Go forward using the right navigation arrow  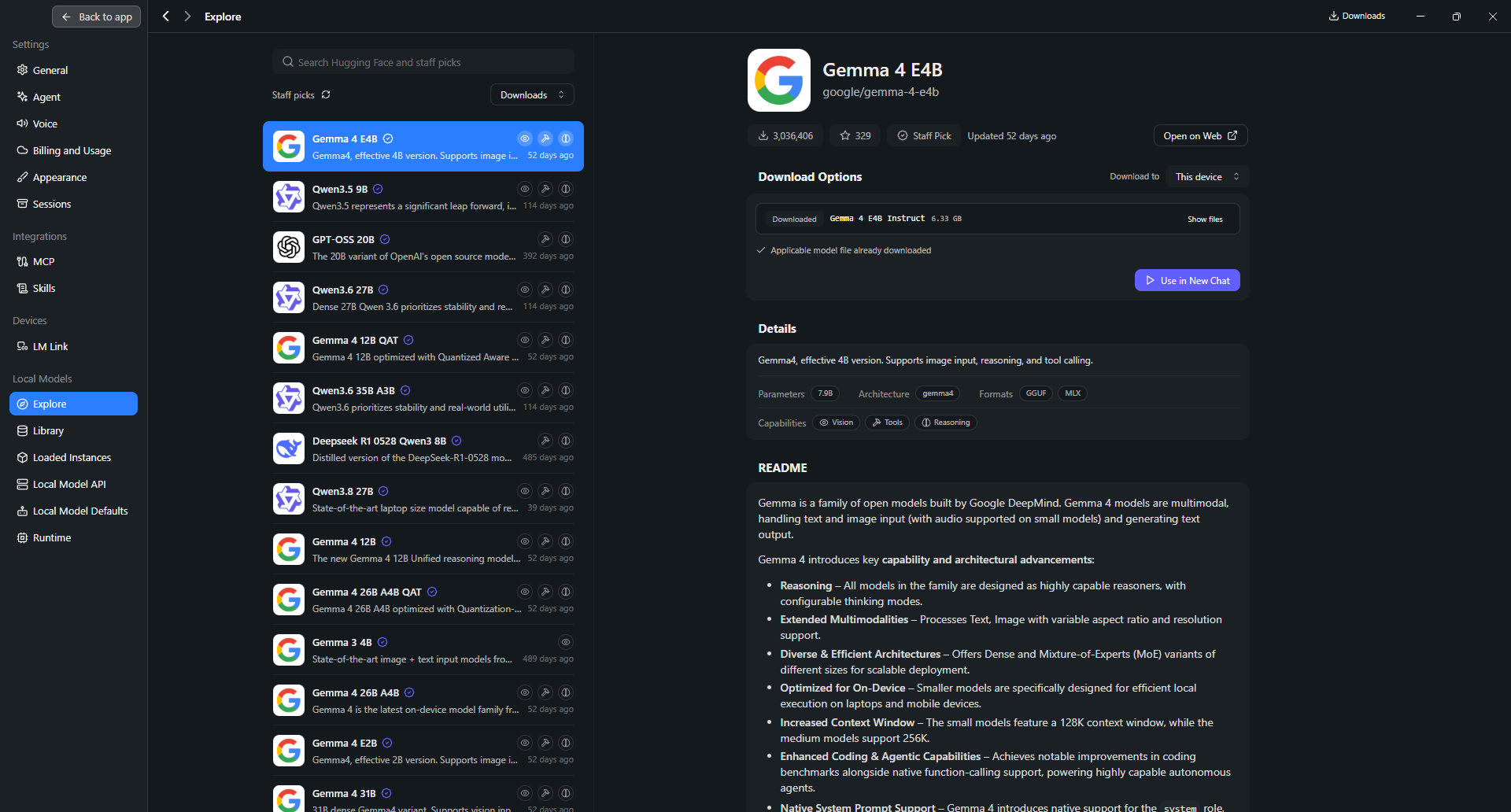click(187, 17)
